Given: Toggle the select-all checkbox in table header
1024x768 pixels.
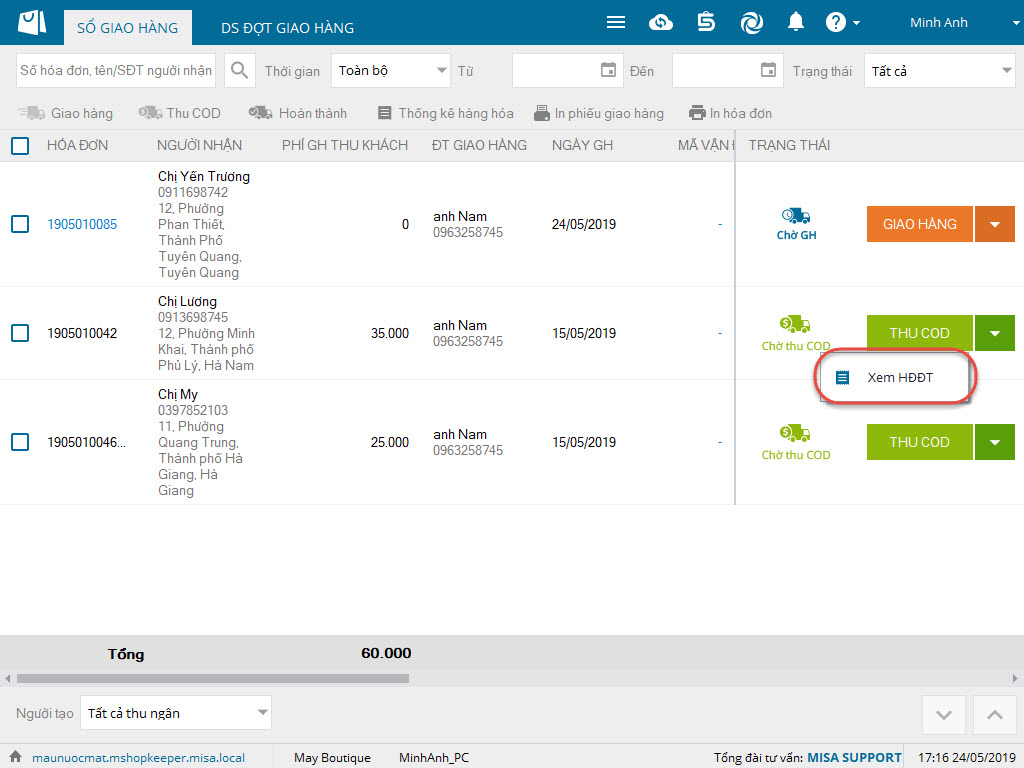Looking at the screenshot, I should [x=20, y=146].
